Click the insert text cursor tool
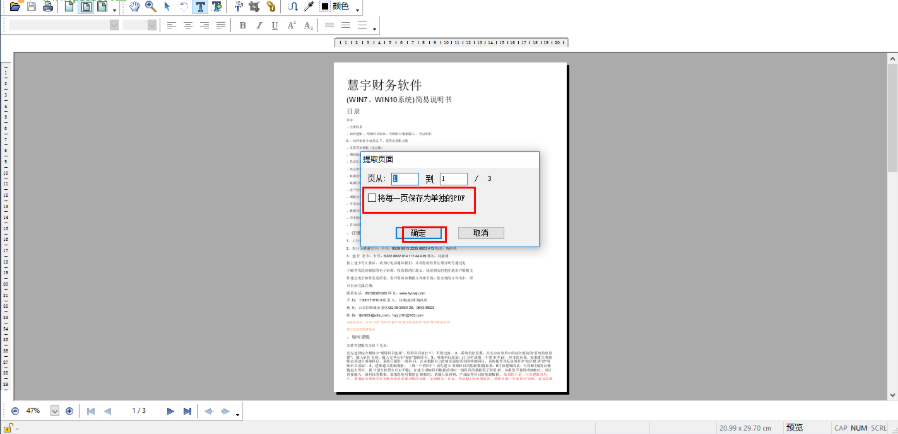Screen dimensions: 898x434 [239, 7]
